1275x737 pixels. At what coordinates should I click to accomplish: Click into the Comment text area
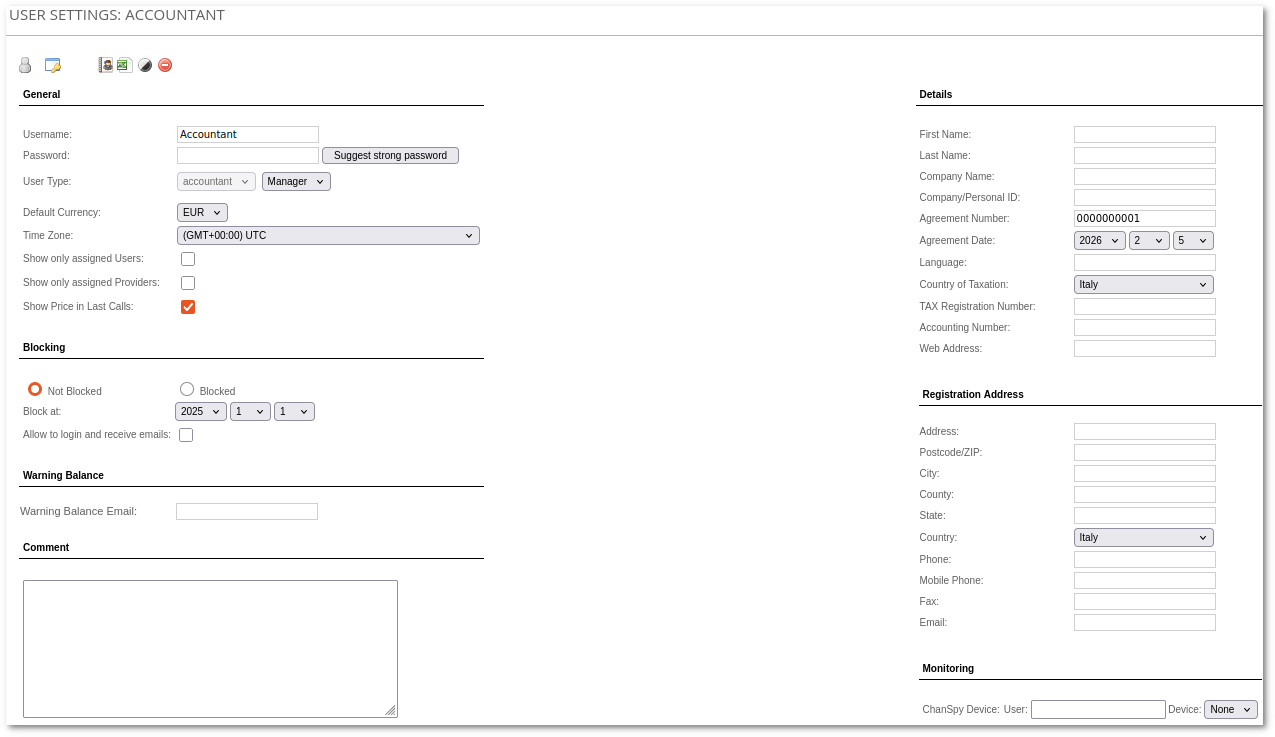pyautogui.click(x=210, y=648)
